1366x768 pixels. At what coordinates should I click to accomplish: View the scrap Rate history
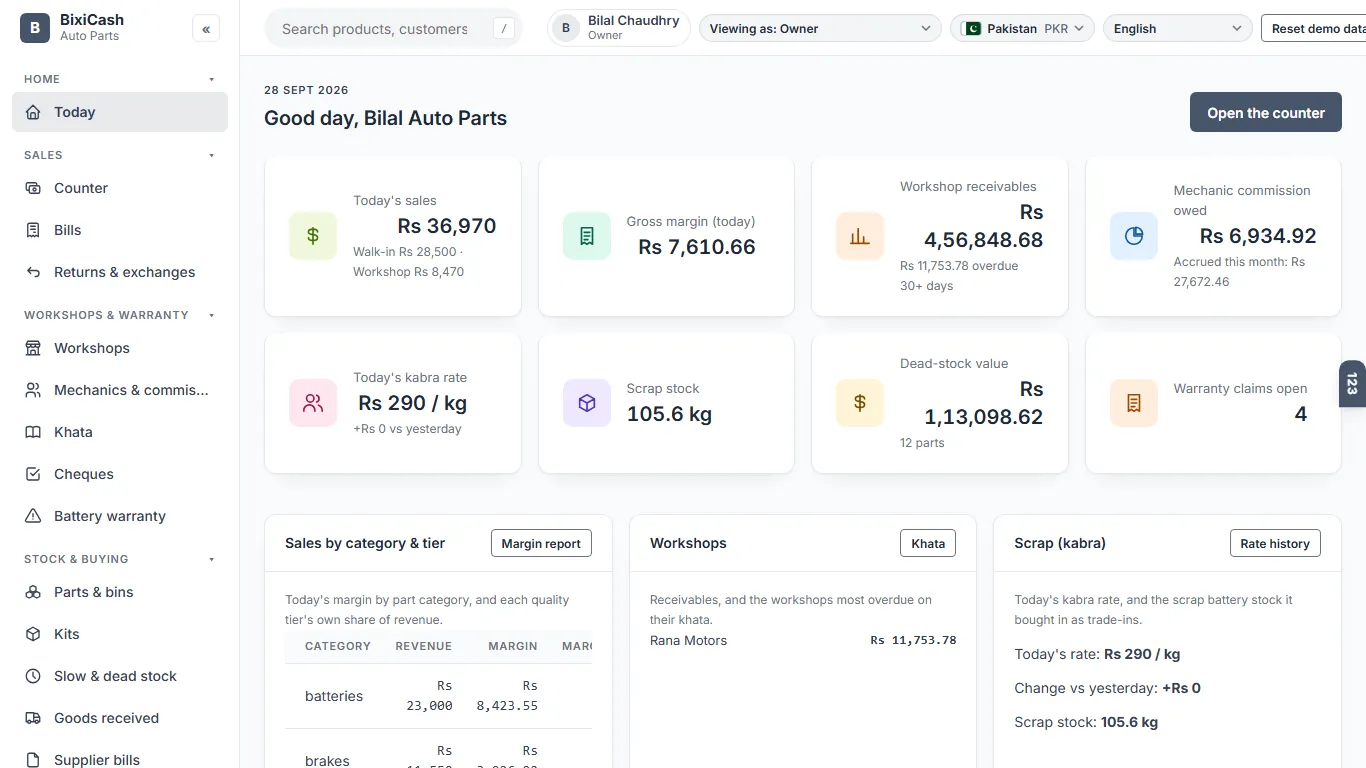[1275, 543]
